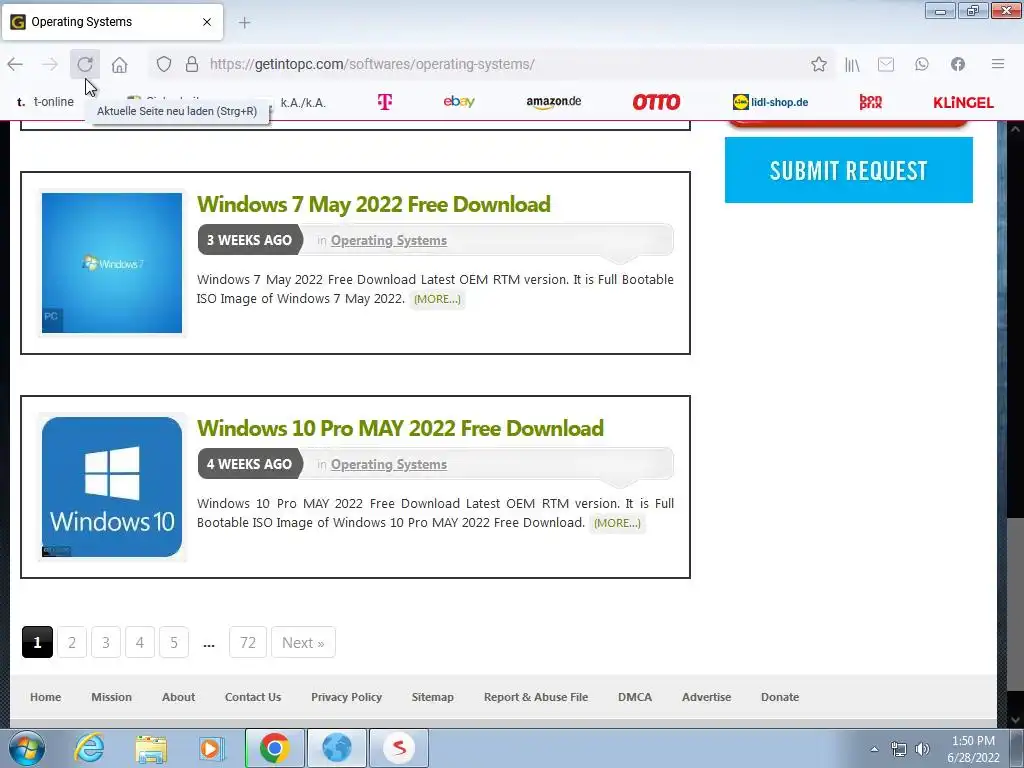Image resolution: width=1024 pixels, height=768 pixels.
Task: Click the Next » pagination button
Action: point(303,643)
